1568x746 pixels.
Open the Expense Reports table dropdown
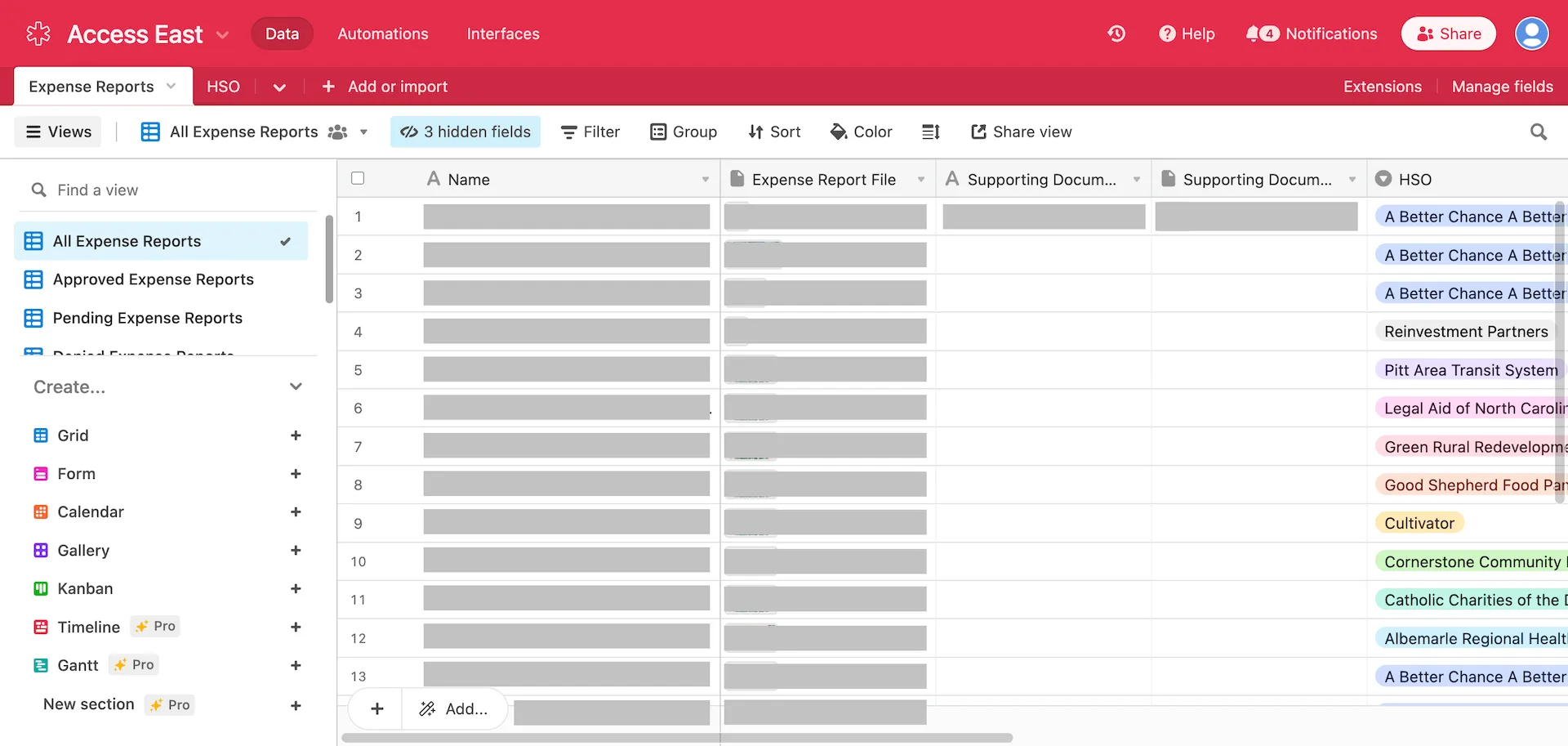pos(171,86)
